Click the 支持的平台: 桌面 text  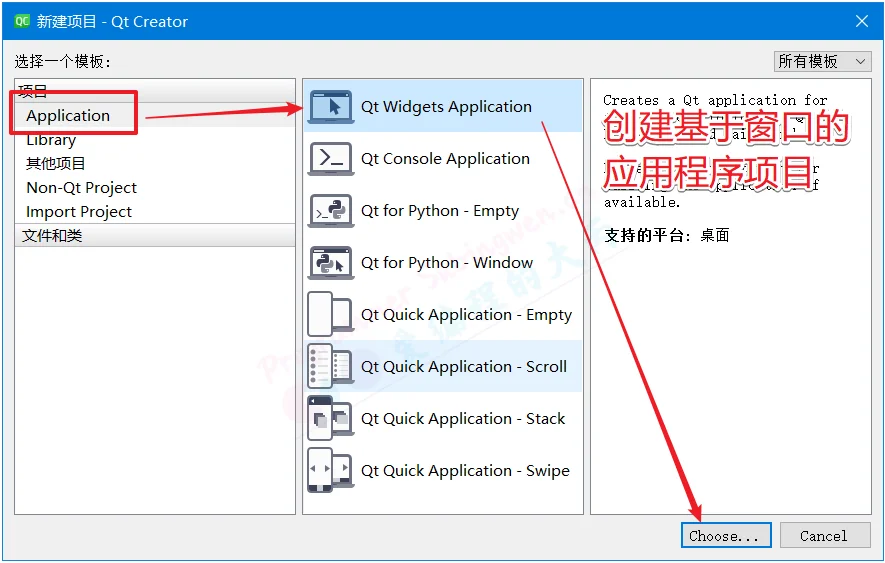click(667, 235)
